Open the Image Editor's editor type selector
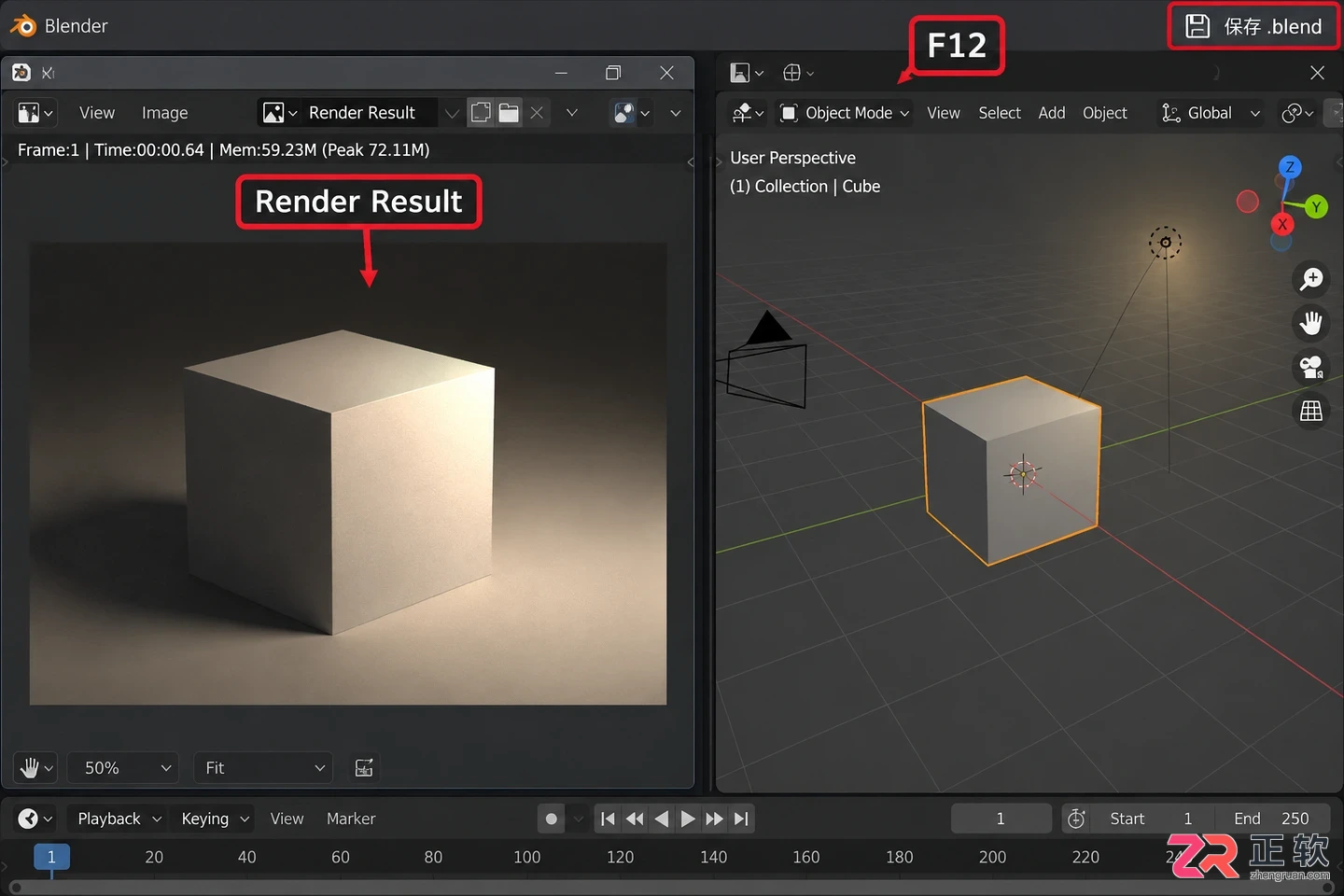The height and width of the screenshot is (896, 1344). click(35, 113)
